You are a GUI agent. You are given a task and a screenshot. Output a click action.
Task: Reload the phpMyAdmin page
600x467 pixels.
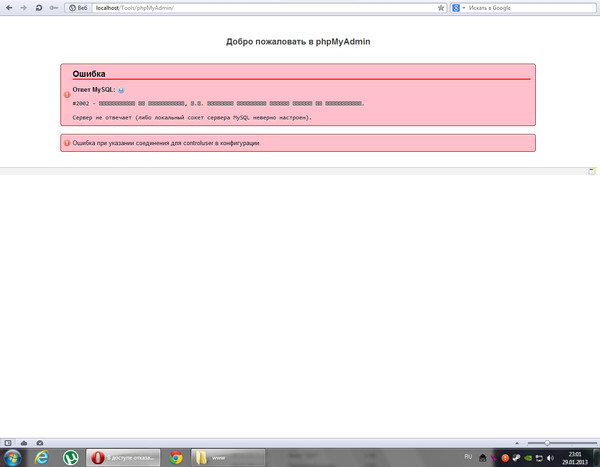pos(39,8)
